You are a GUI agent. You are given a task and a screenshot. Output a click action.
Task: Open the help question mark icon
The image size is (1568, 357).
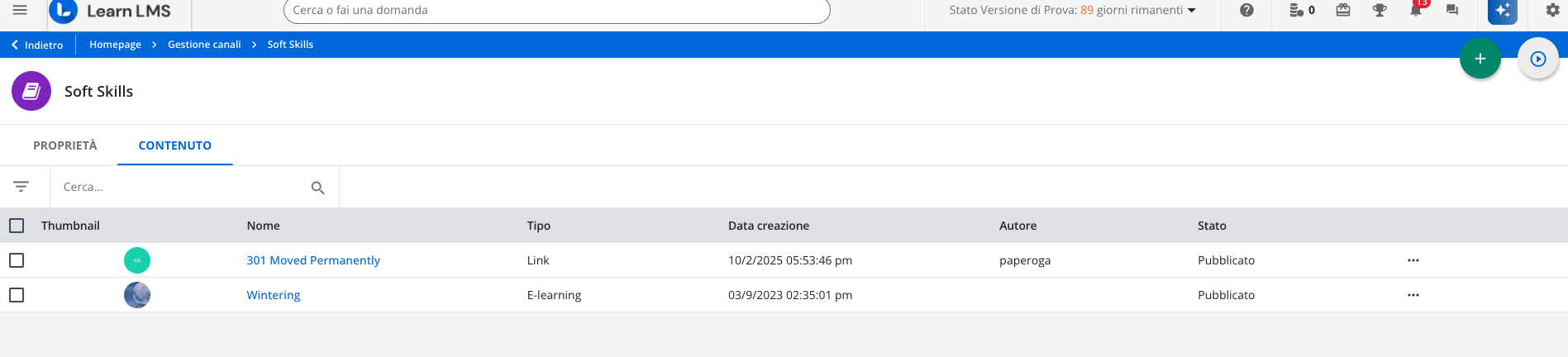[1246, 10]
